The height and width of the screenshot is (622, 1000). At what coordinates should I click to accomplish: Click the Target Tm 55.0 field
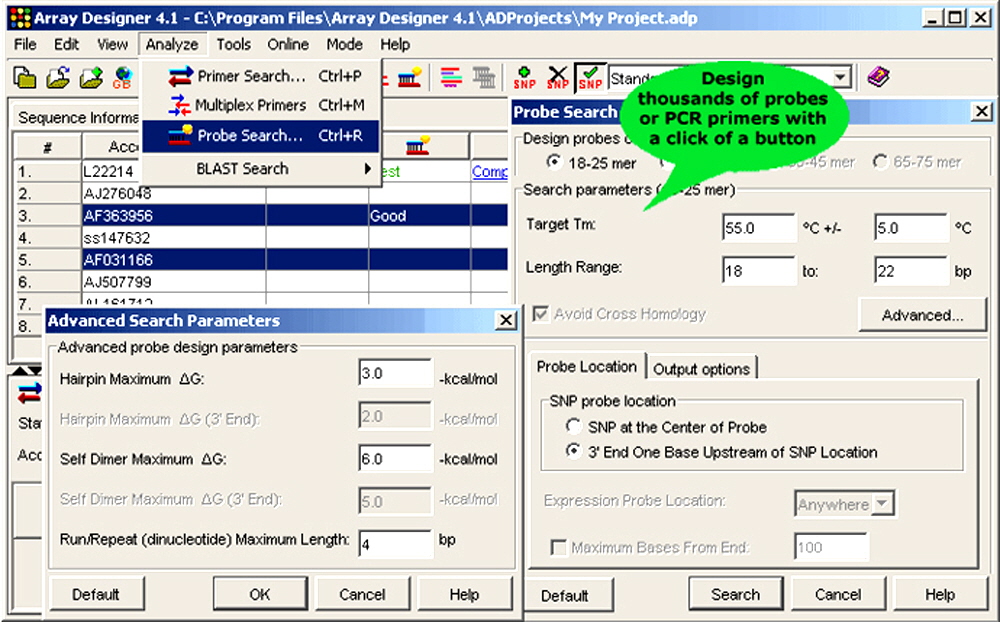coord(759,228)
